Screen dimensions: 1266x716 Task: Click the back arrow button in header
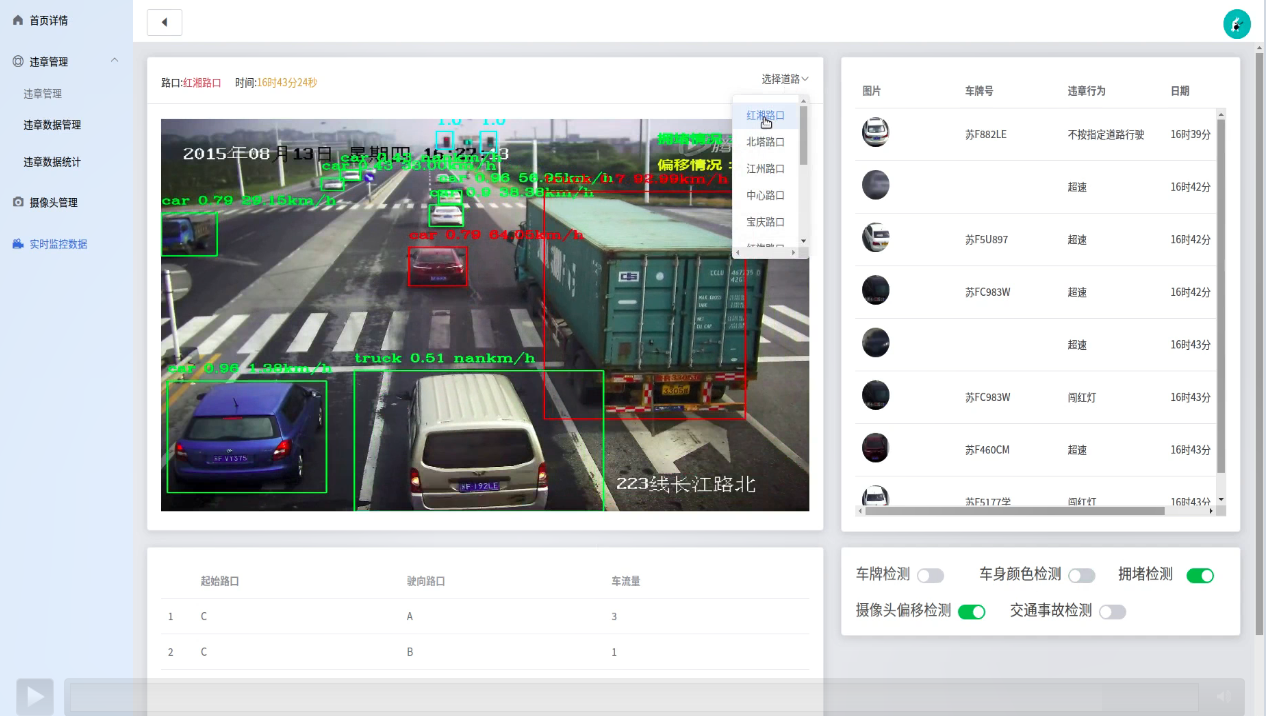(164, 22)
